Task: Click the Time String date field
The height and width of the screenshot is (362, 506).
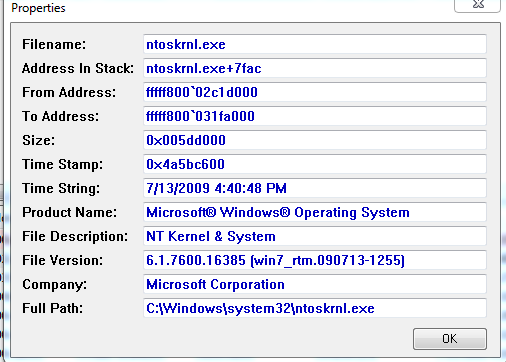Action: click(315, 188)
